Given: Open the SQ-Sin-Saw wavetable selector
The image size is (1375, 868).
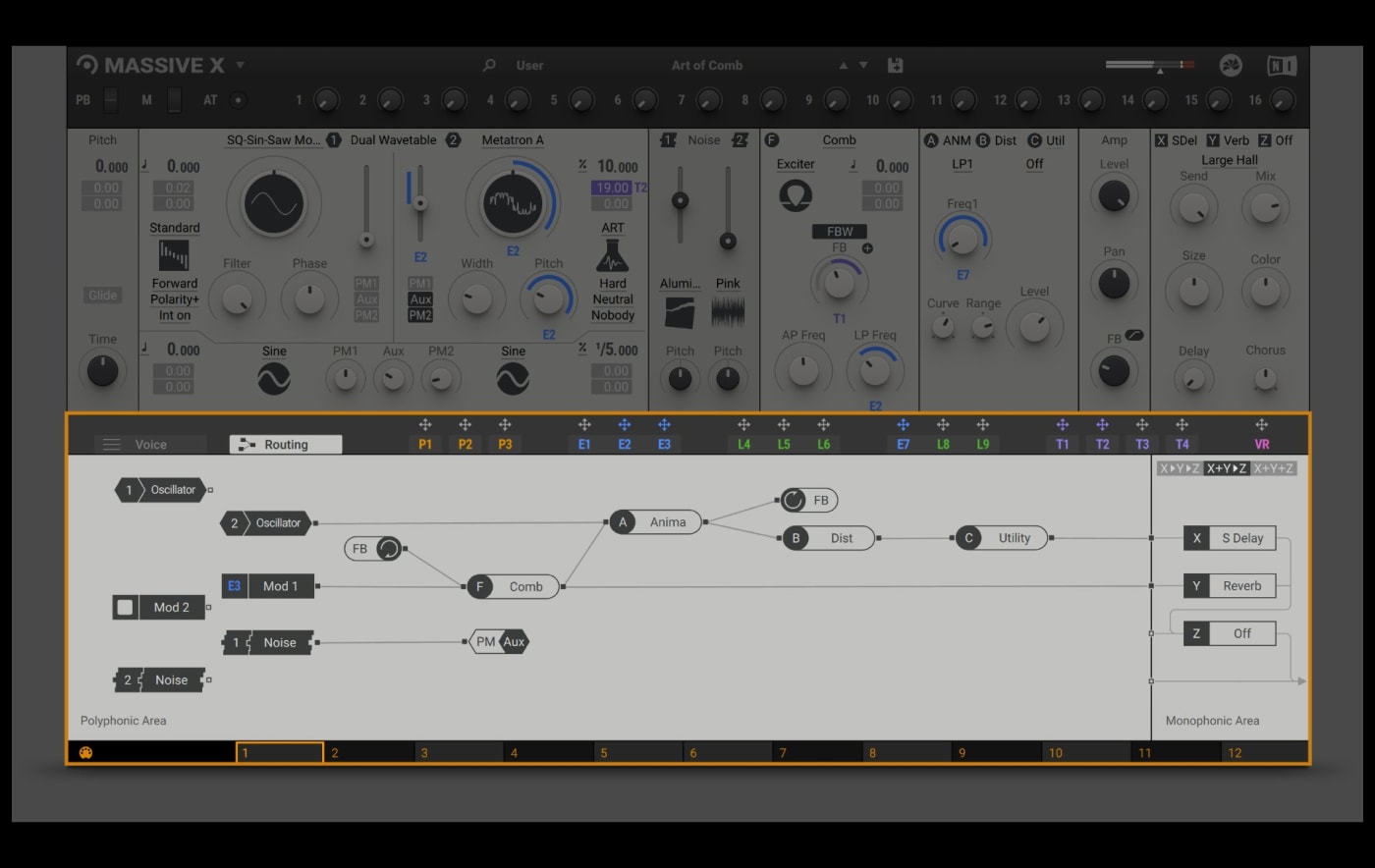Looking at the screenshot, I should [274, 140].
